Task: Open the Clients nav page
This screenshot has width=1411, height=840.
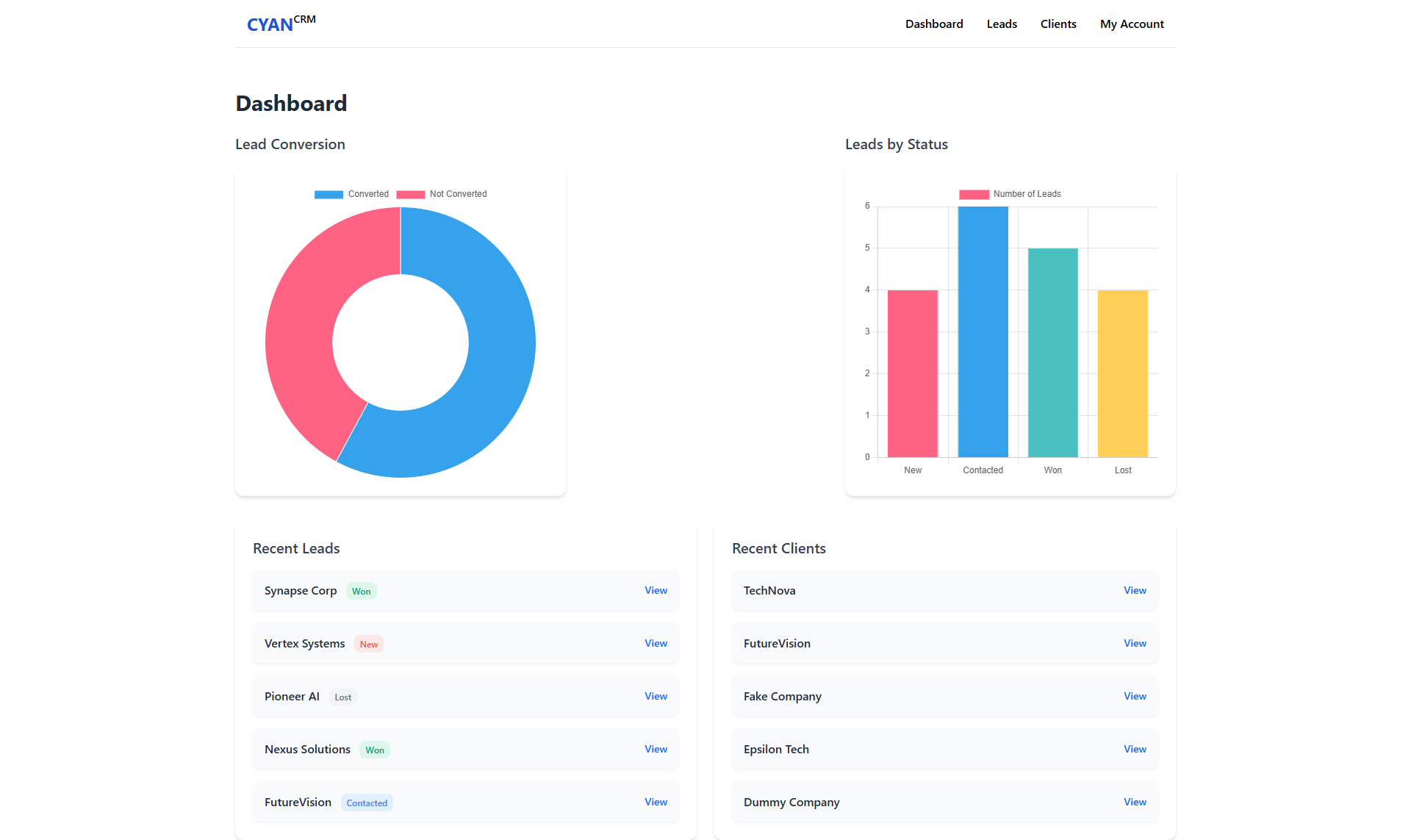Action: click(x=1058, y=24)
